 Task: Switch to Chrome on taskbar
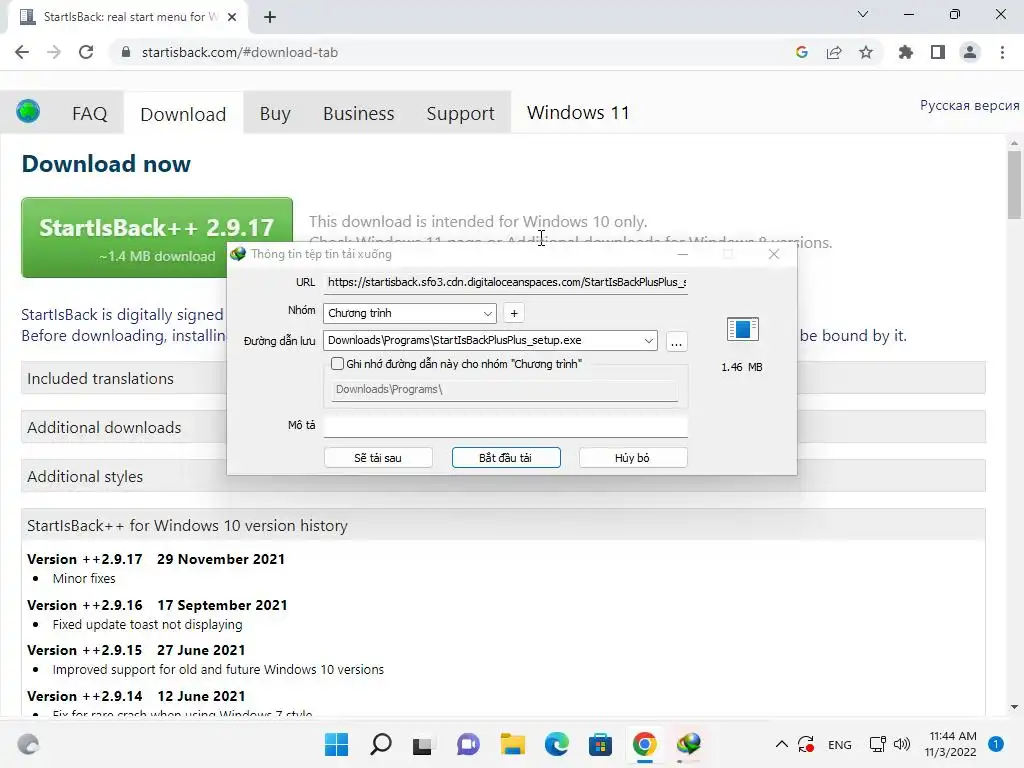(x=645, y=744)
